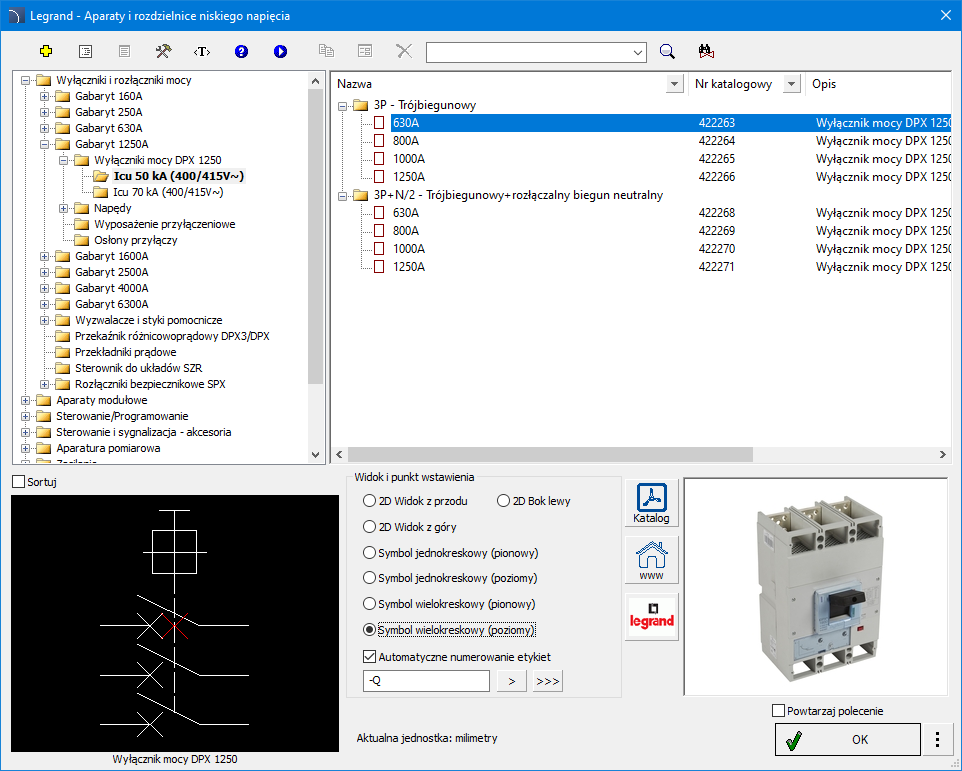Click the greyed copy documents icon

point(326,52)
